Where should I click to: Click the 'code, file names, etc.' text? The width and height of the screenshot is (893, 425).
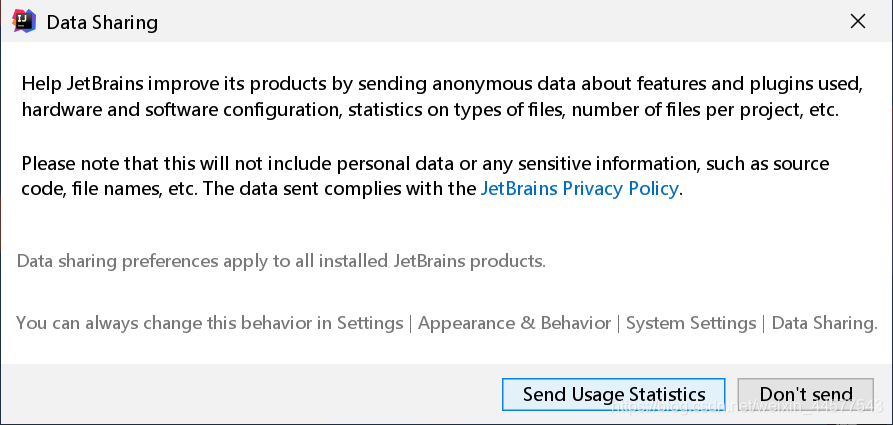pyautogui.click(x=110, y=188)
